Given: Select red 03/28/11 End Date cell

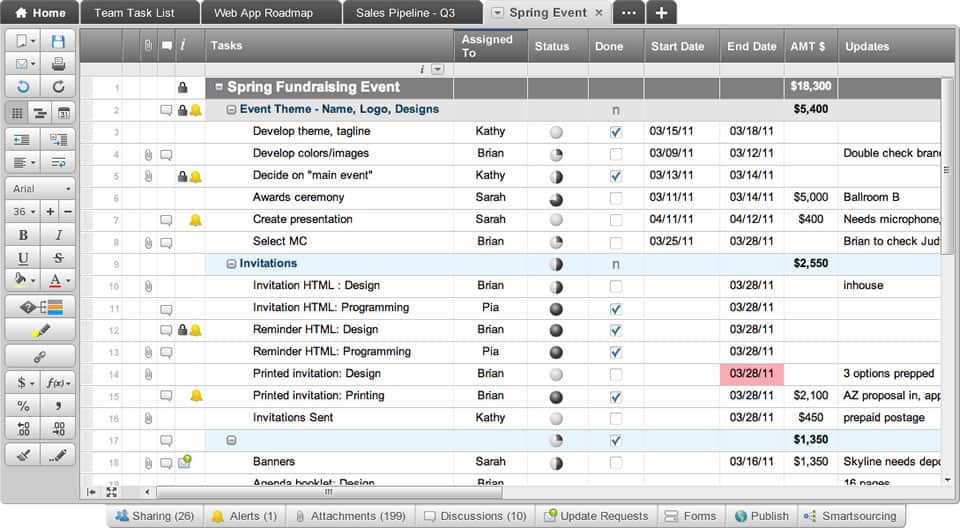Looking at the screenshot, I should tap(751, 374).
